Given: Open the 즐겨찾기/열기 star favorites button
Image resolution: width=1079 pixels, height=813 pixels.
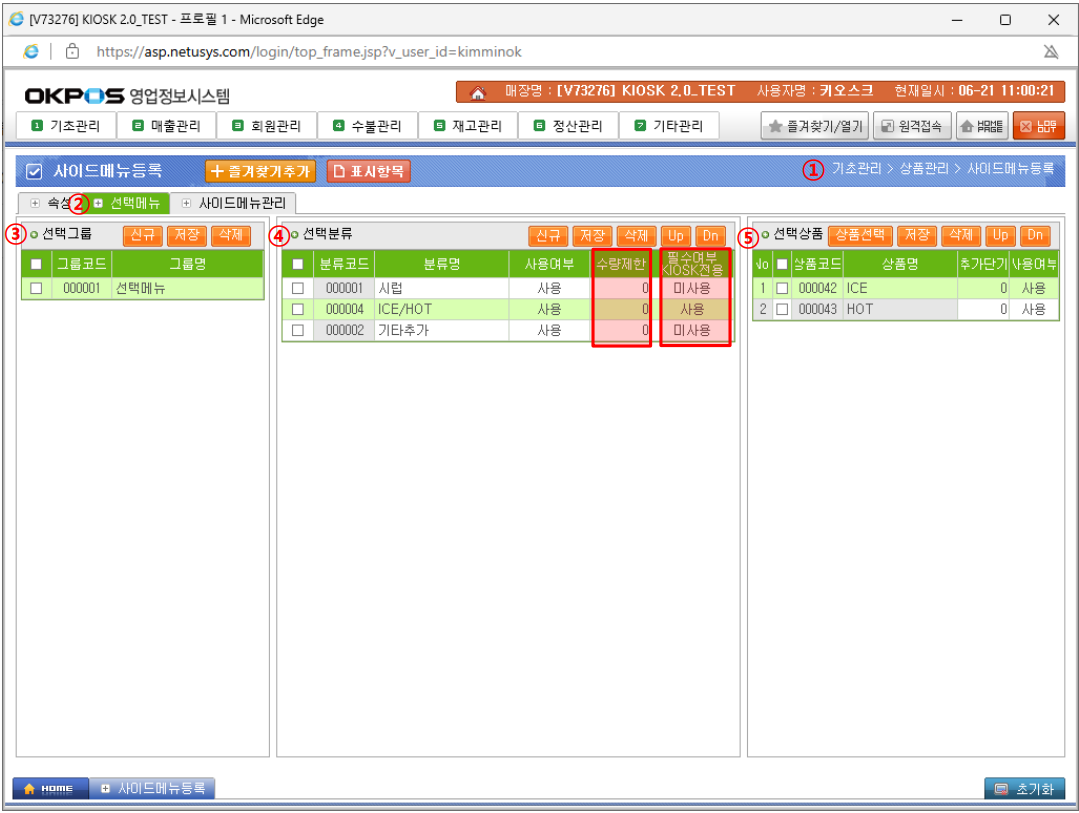Looking at the screenshot, I should (x=814, y=127).
